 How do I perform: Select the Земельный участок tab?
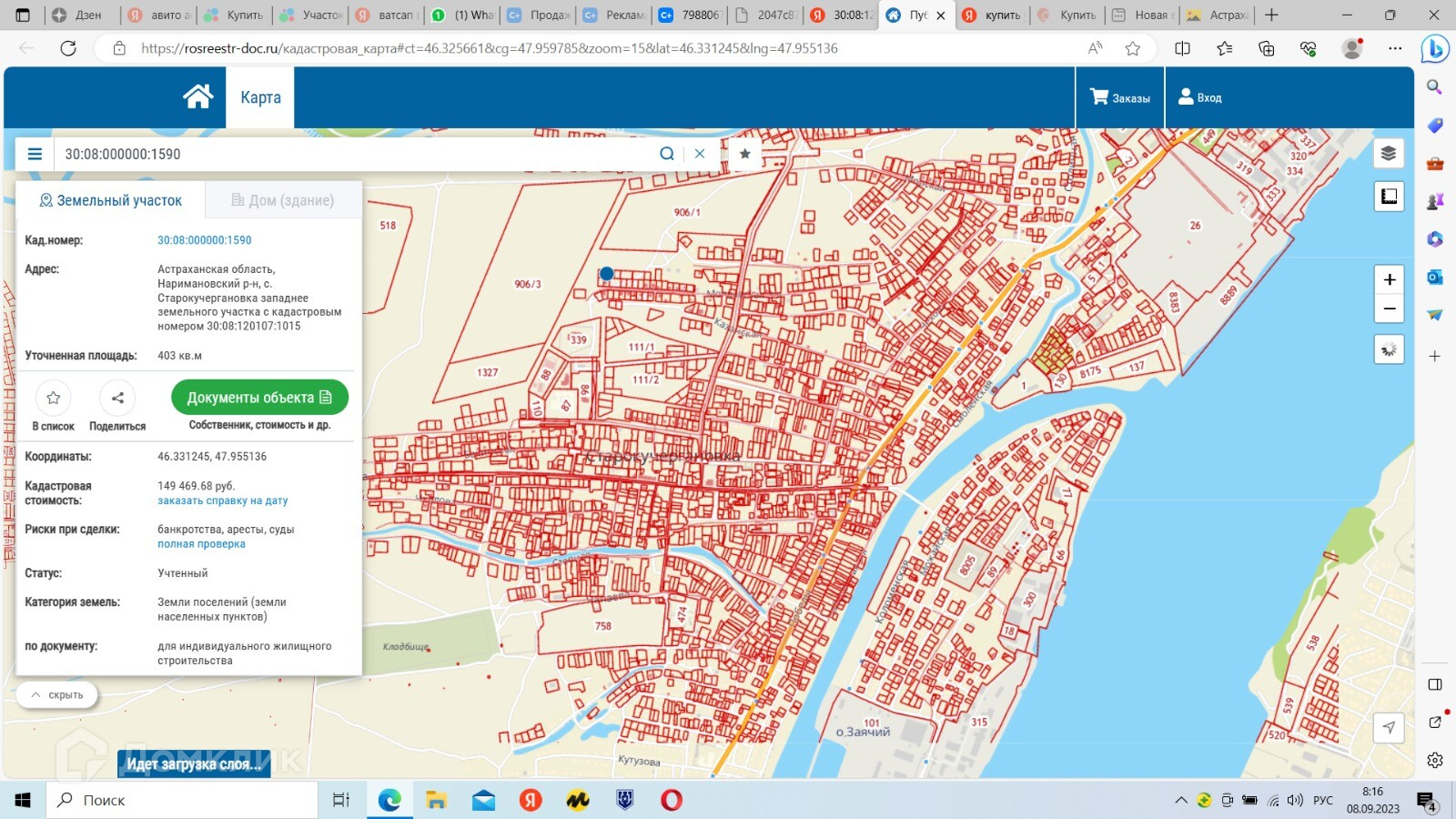point(111,200)
